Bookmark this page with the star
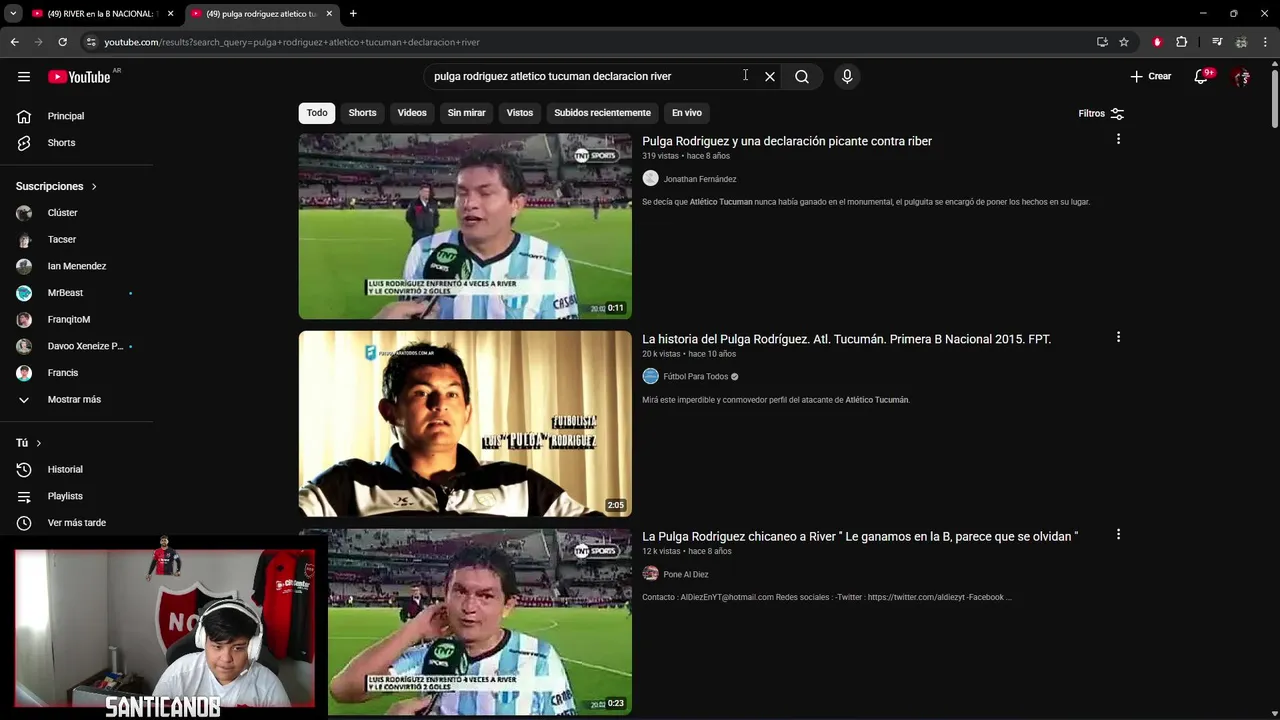1280x720 pixels. pyautogui.click(x=1124, y=42)
